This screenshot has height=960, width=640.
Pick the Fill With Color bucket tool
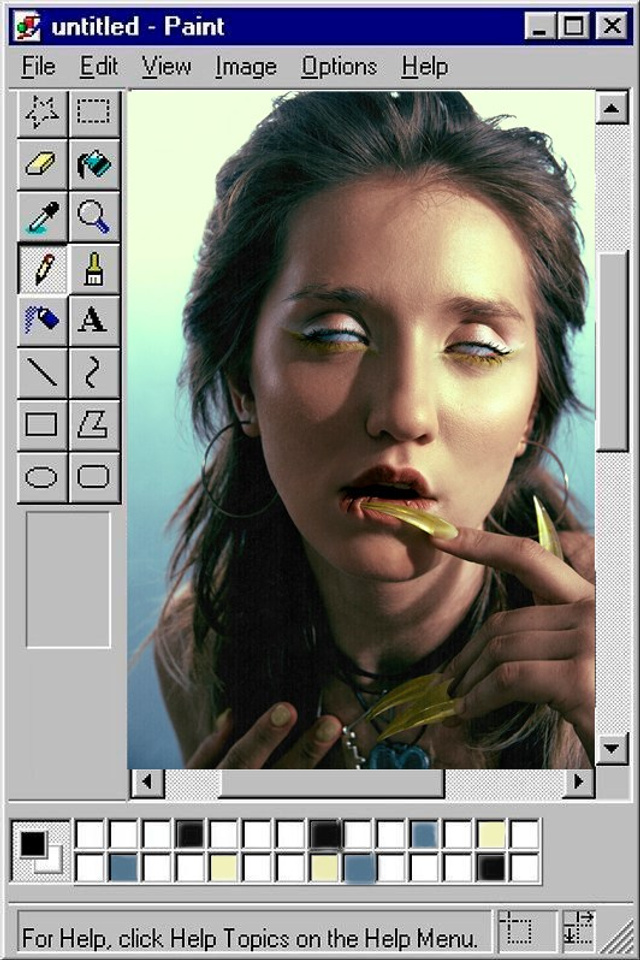pyautogui.click(x=94, y=163)
